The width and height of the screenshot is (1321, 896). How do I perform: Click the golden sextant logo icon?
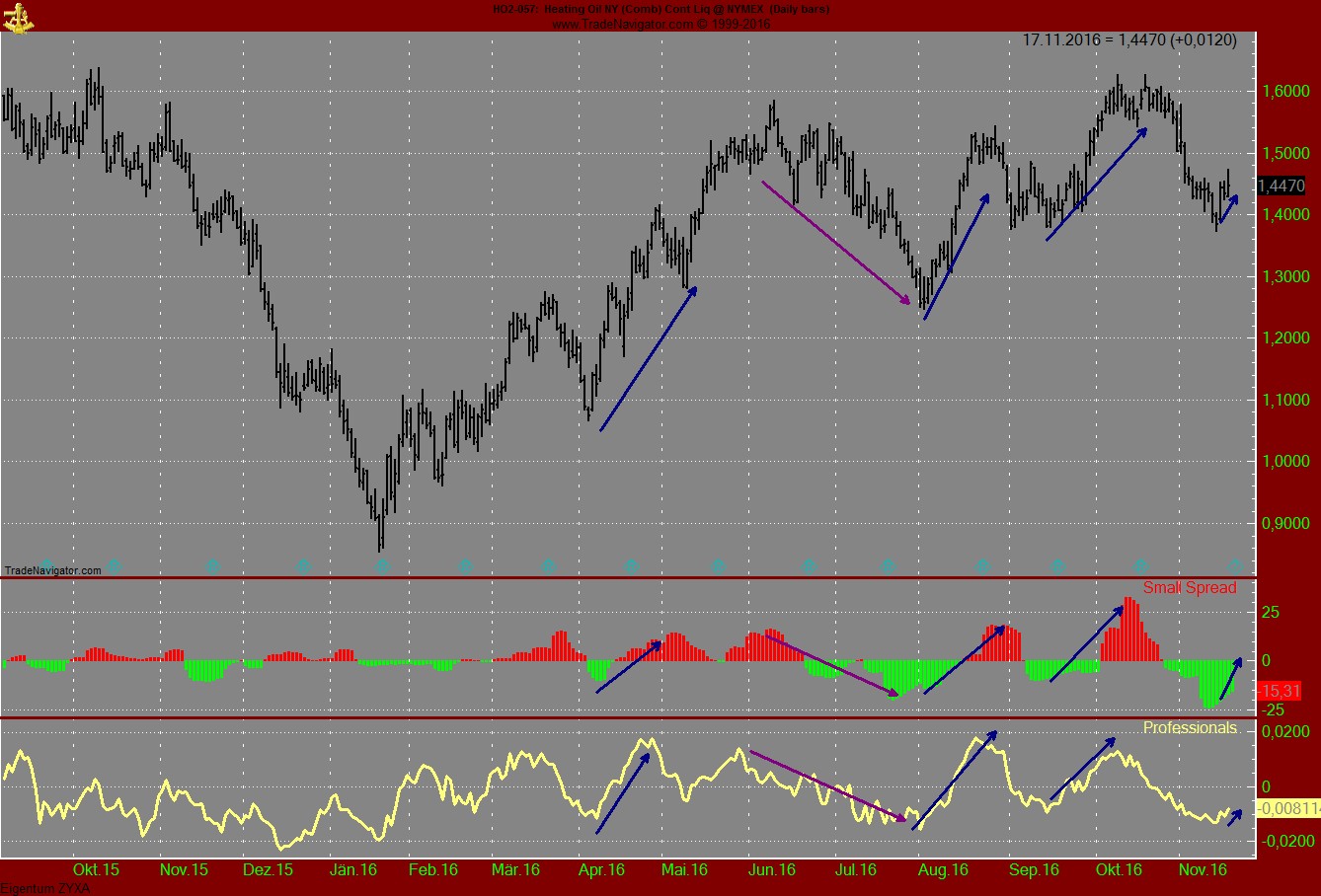point(20,16)
